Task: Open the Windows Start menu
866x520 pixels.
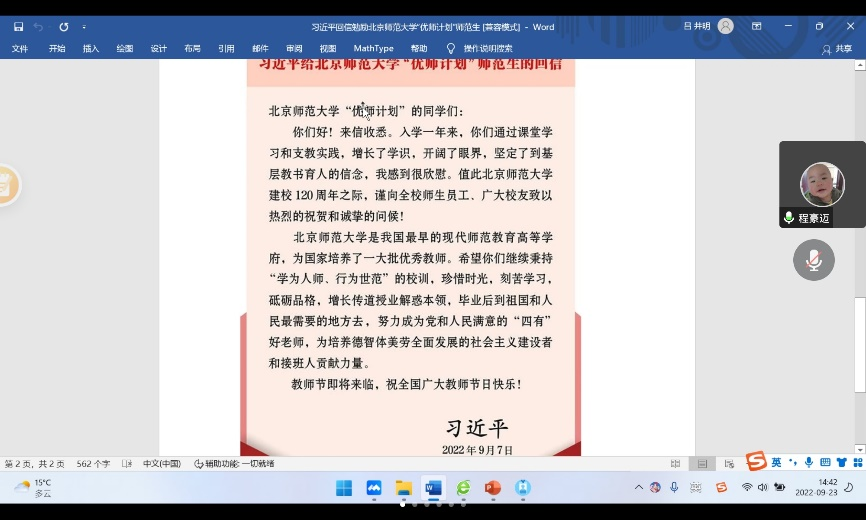Action: tap(344, 488)
